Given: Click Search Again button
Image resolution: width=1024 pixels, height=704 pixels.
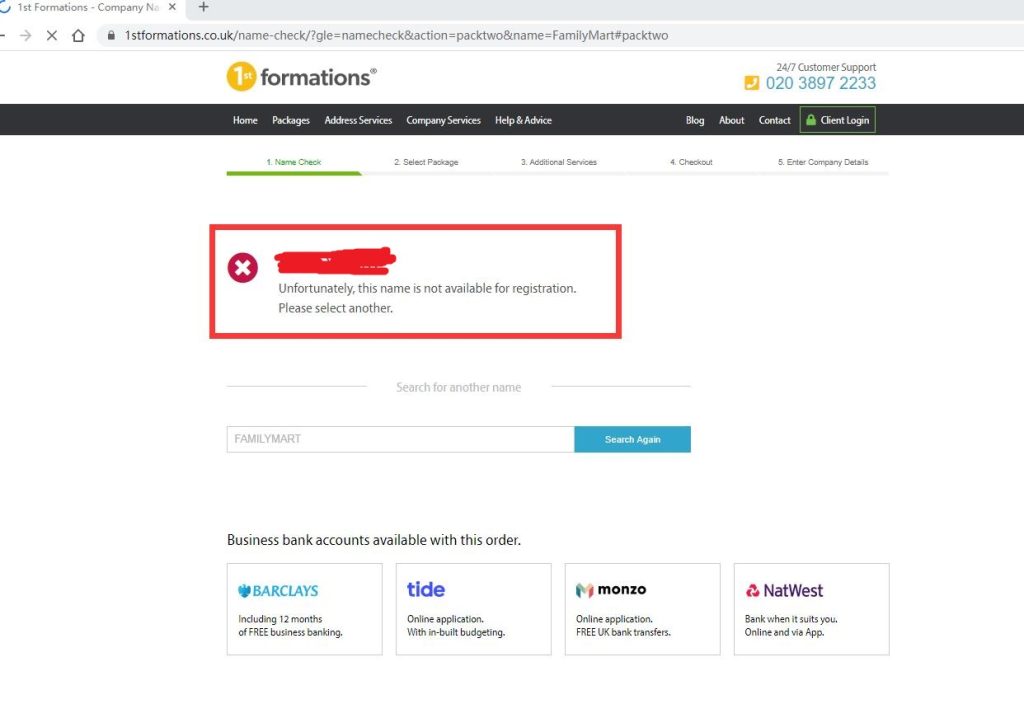Looking at the screenshot, I should coord(632,440).
